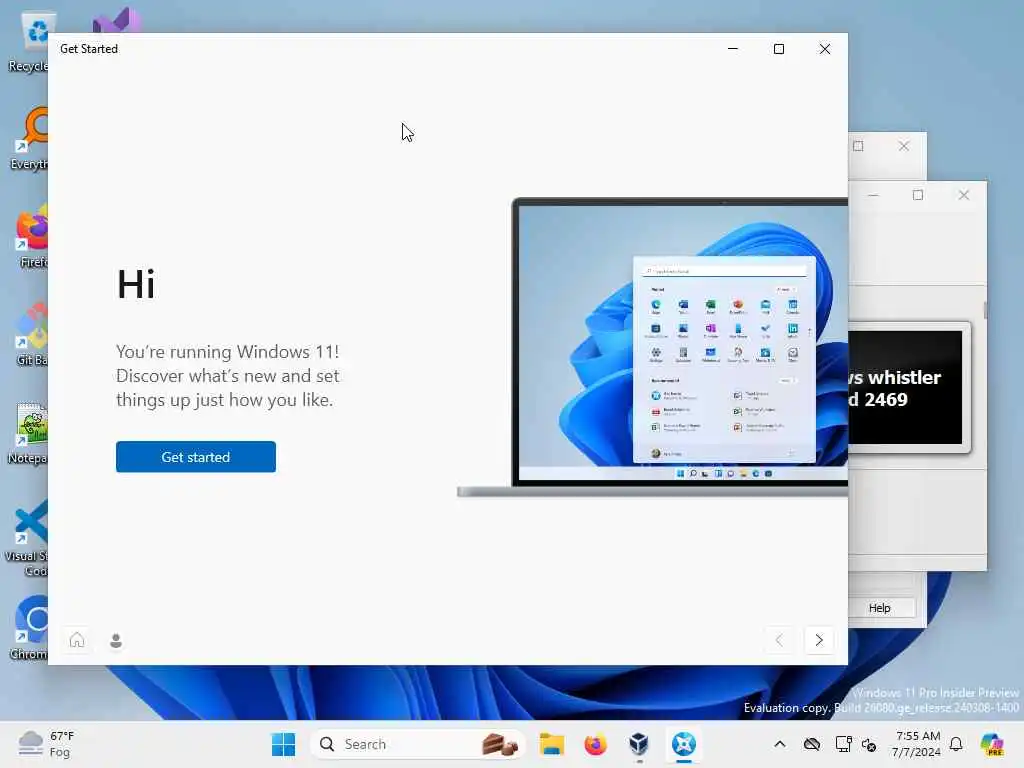1024x768 pixels.
Task: Open VirtualBox cube icon on taskbar
Action: 639,744
